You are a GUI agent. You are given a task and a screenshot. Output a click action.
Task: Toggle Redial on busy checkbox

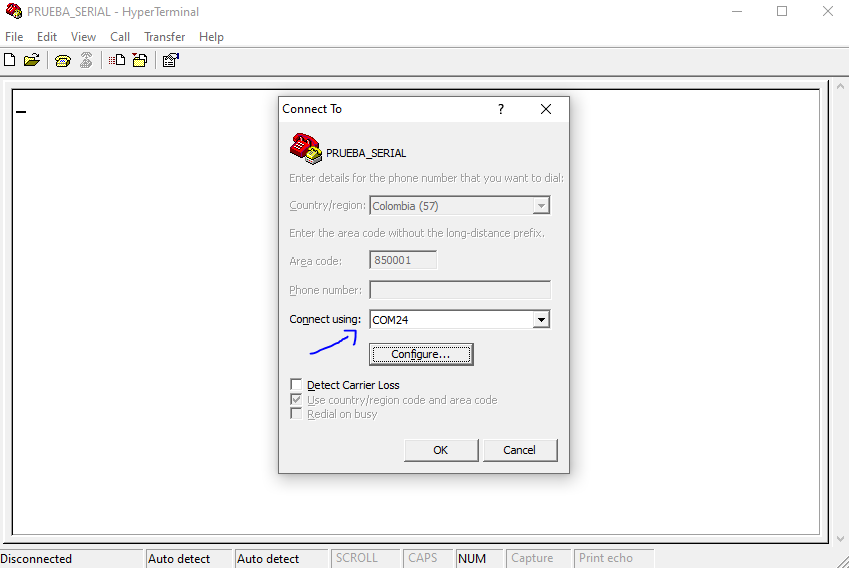click(296, 414)
